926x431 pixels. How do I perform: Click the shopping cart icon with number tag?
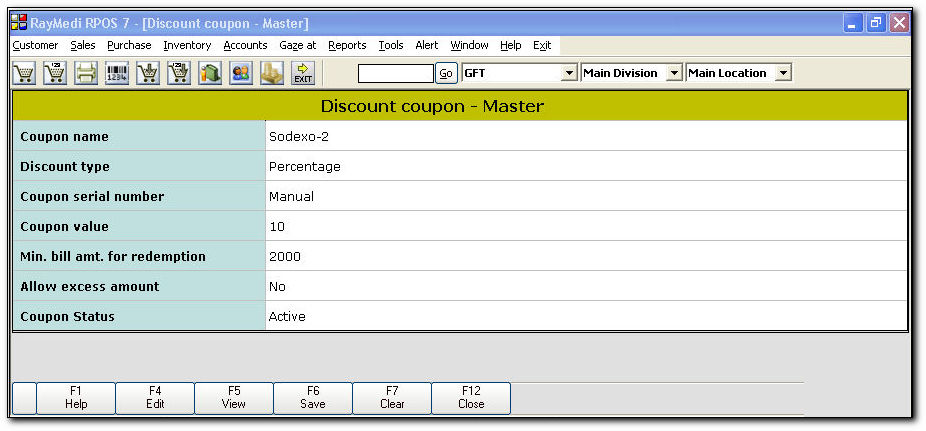coord(55,73)
